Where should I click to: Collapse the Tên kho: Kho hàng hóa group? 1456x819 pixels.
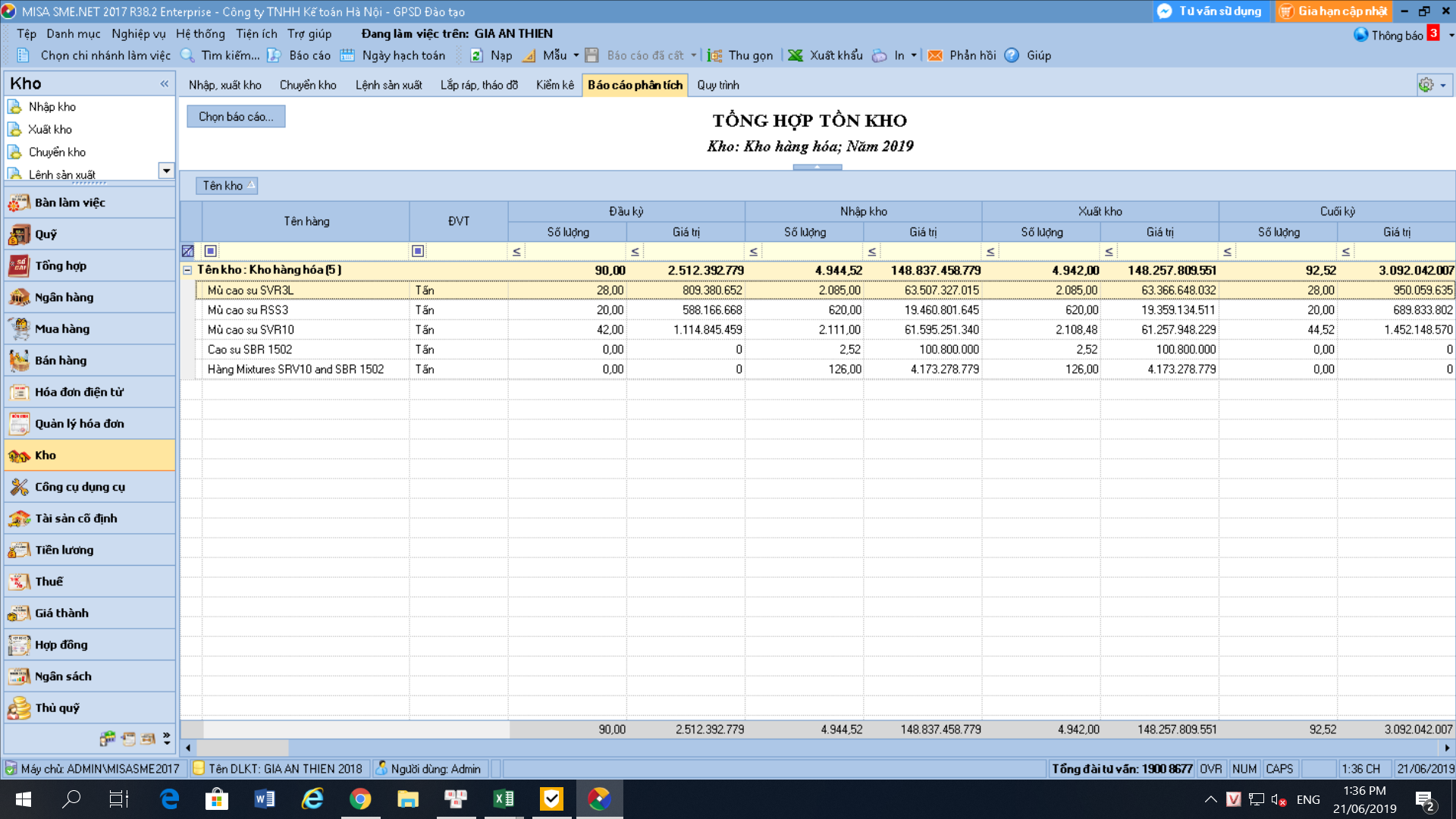[187, 270]
